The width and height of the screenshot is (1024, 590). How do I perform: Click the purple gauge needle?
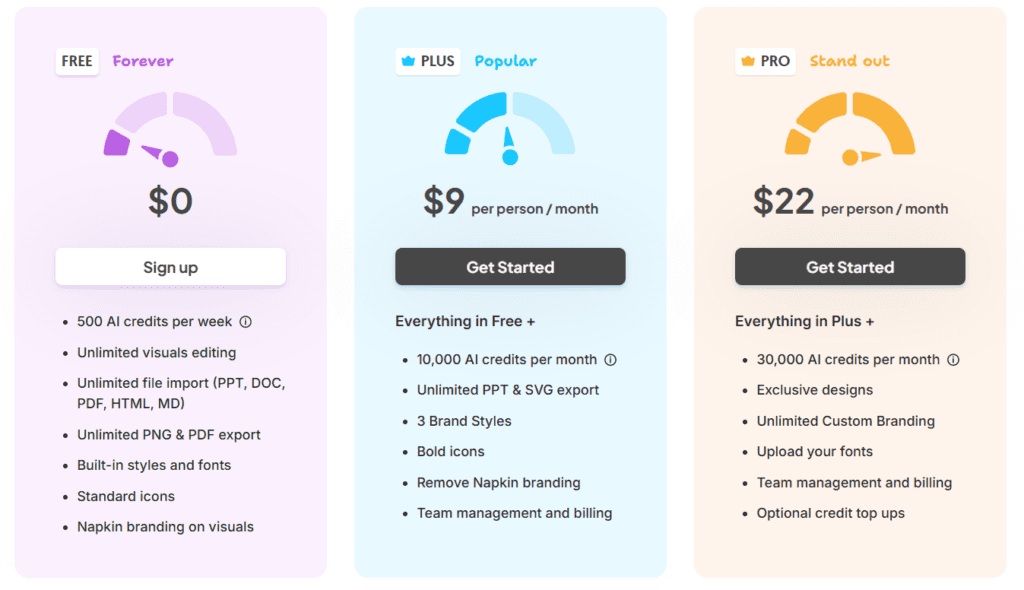click(157, 150)
